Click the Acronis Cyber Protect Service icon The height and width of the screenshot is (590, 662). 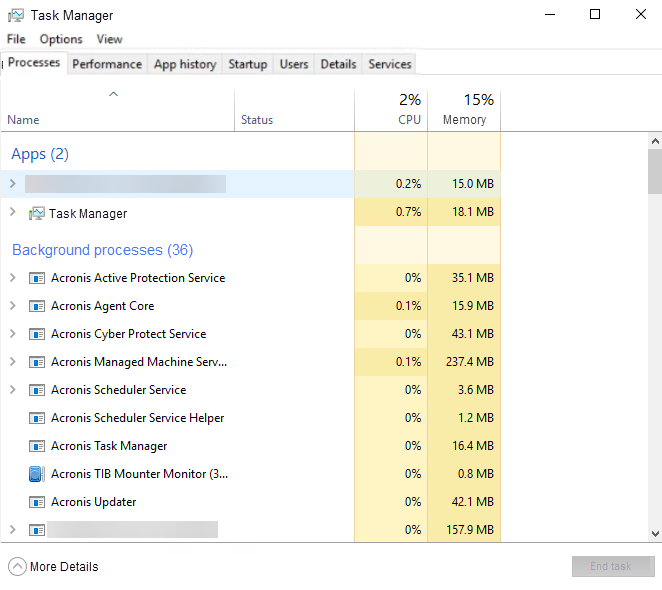tap(37, 334)
